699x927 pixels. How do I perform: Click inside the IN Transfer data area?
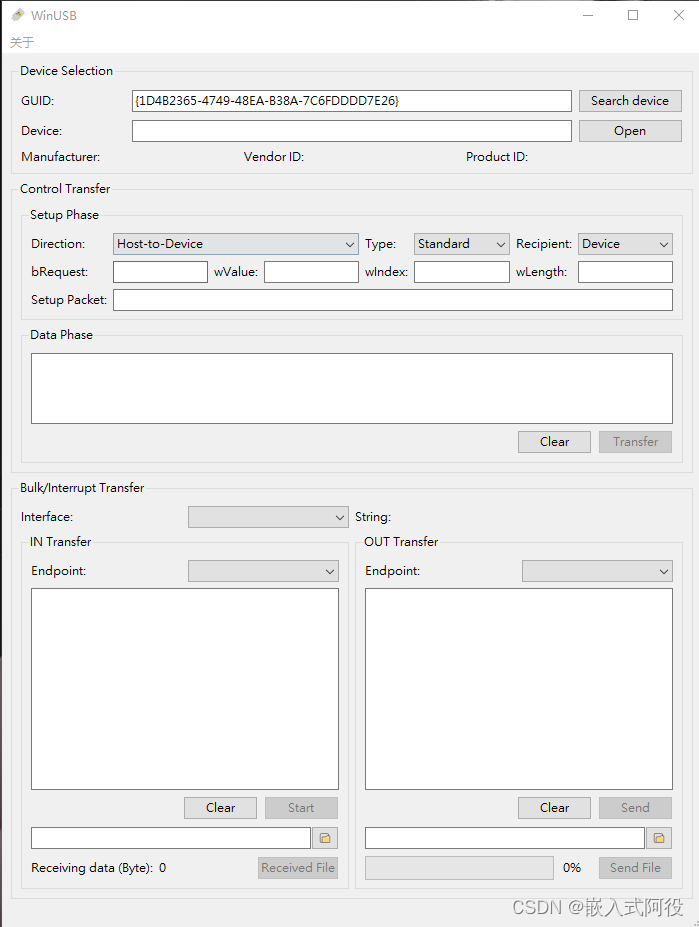pyautogui.click(x=185, y=689)
